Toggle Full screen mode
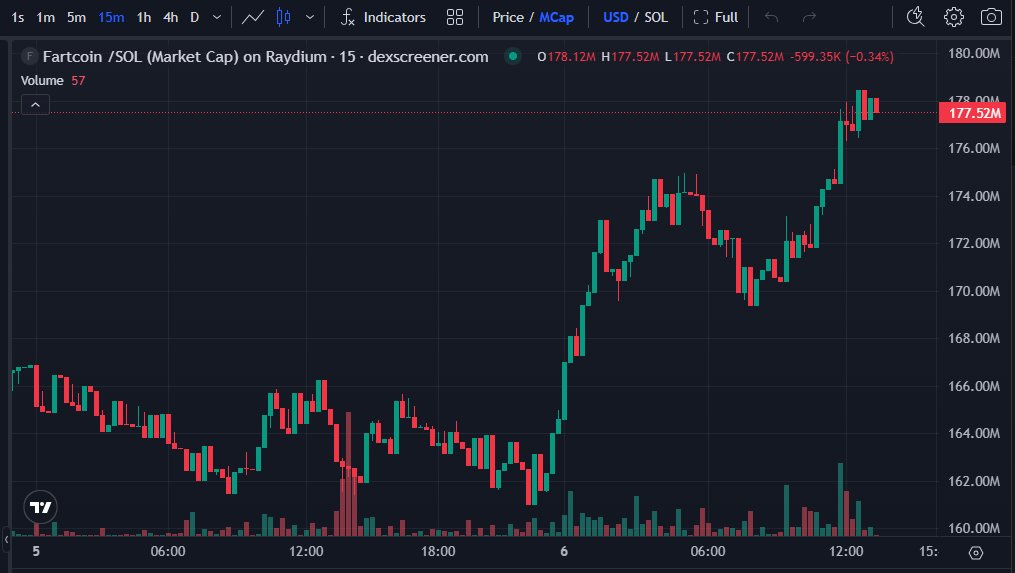1015x573 pixels. [716, 17]
